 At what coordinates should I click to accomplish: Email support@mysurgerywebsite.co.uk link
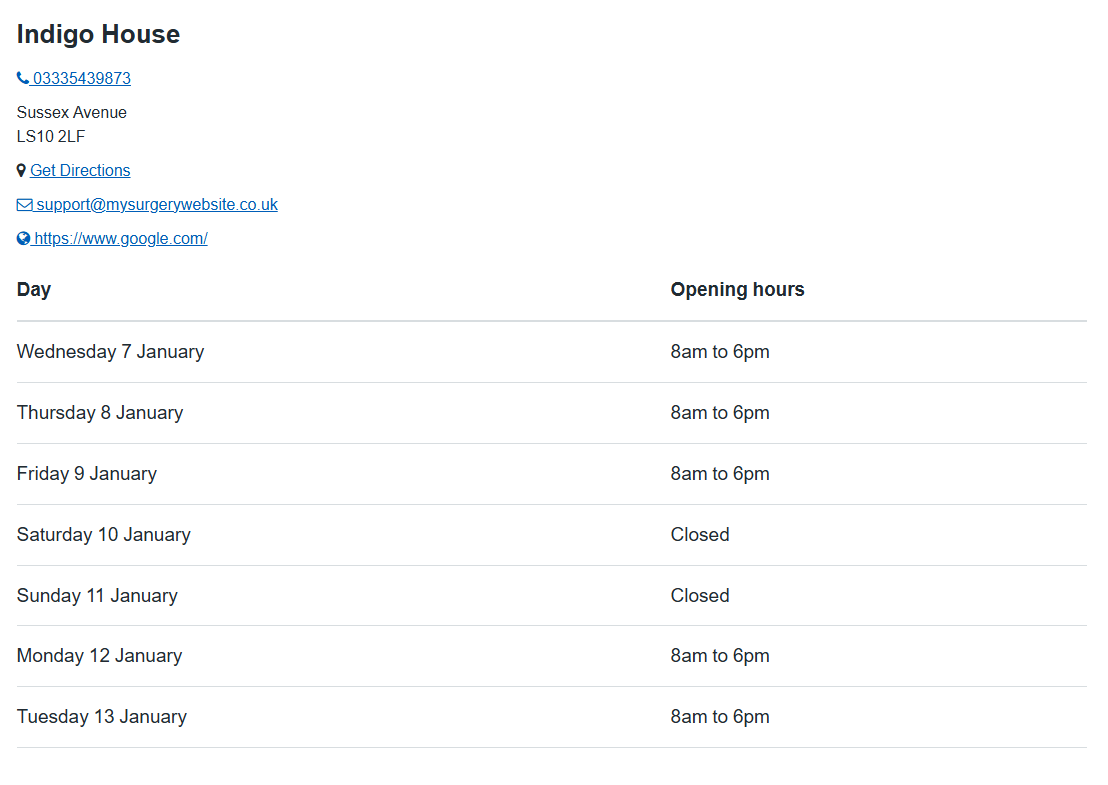tap(157, 205)
